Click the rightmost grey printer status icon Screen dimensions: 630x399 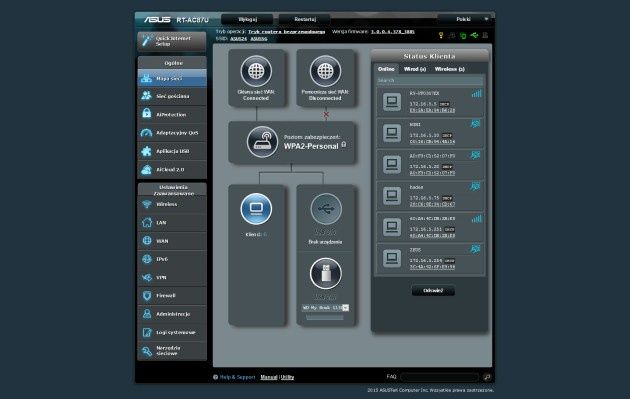485,35
